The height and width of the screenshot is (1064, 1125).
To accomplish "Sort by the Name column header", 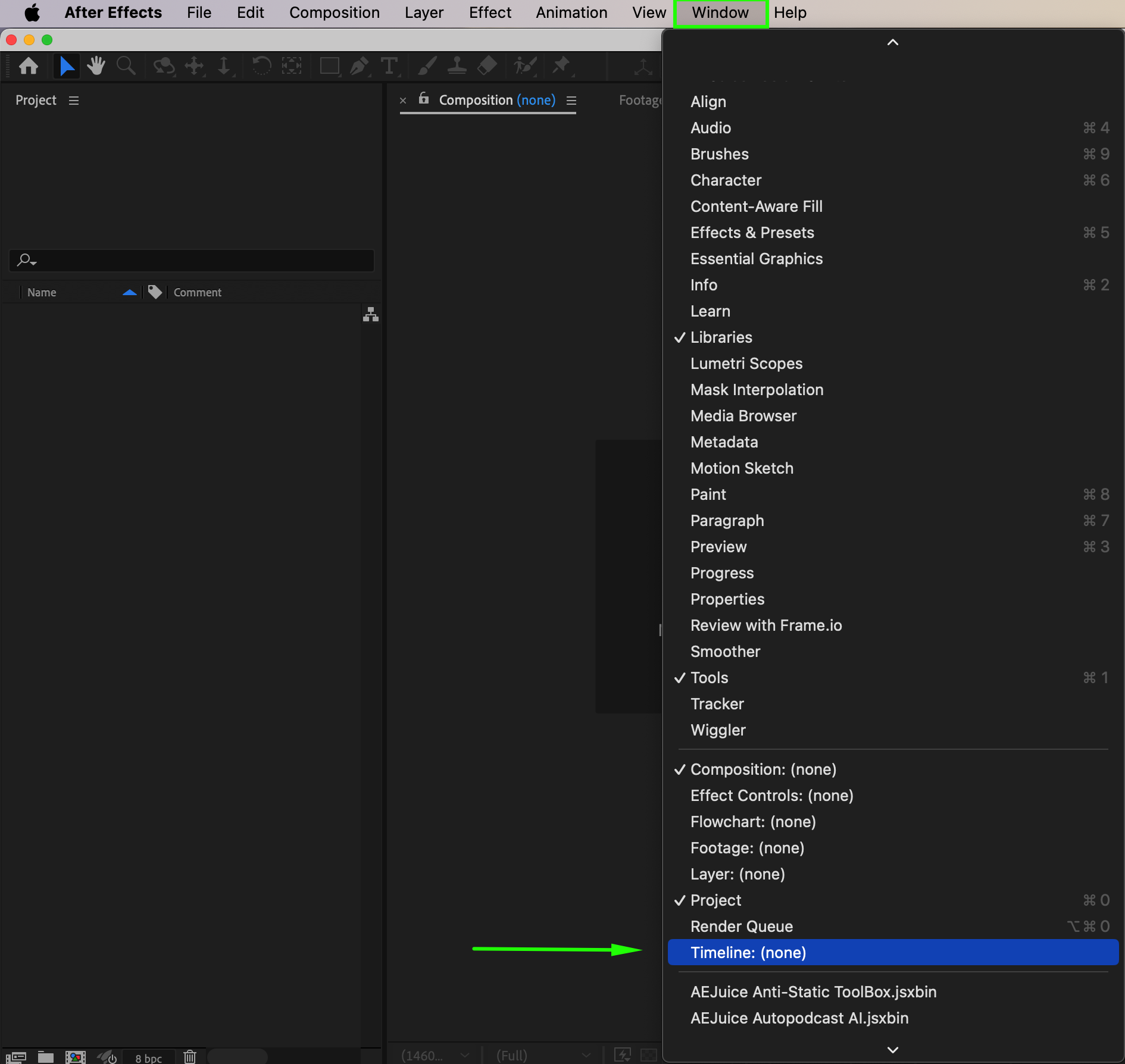I will point(42,292).
